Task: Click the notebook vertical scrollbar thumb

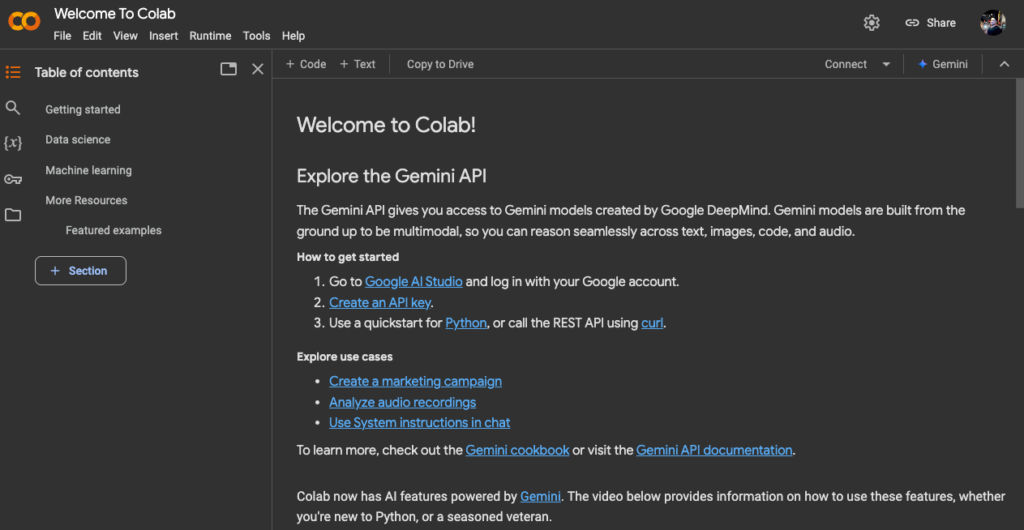Action: (x=1019, y=144)
